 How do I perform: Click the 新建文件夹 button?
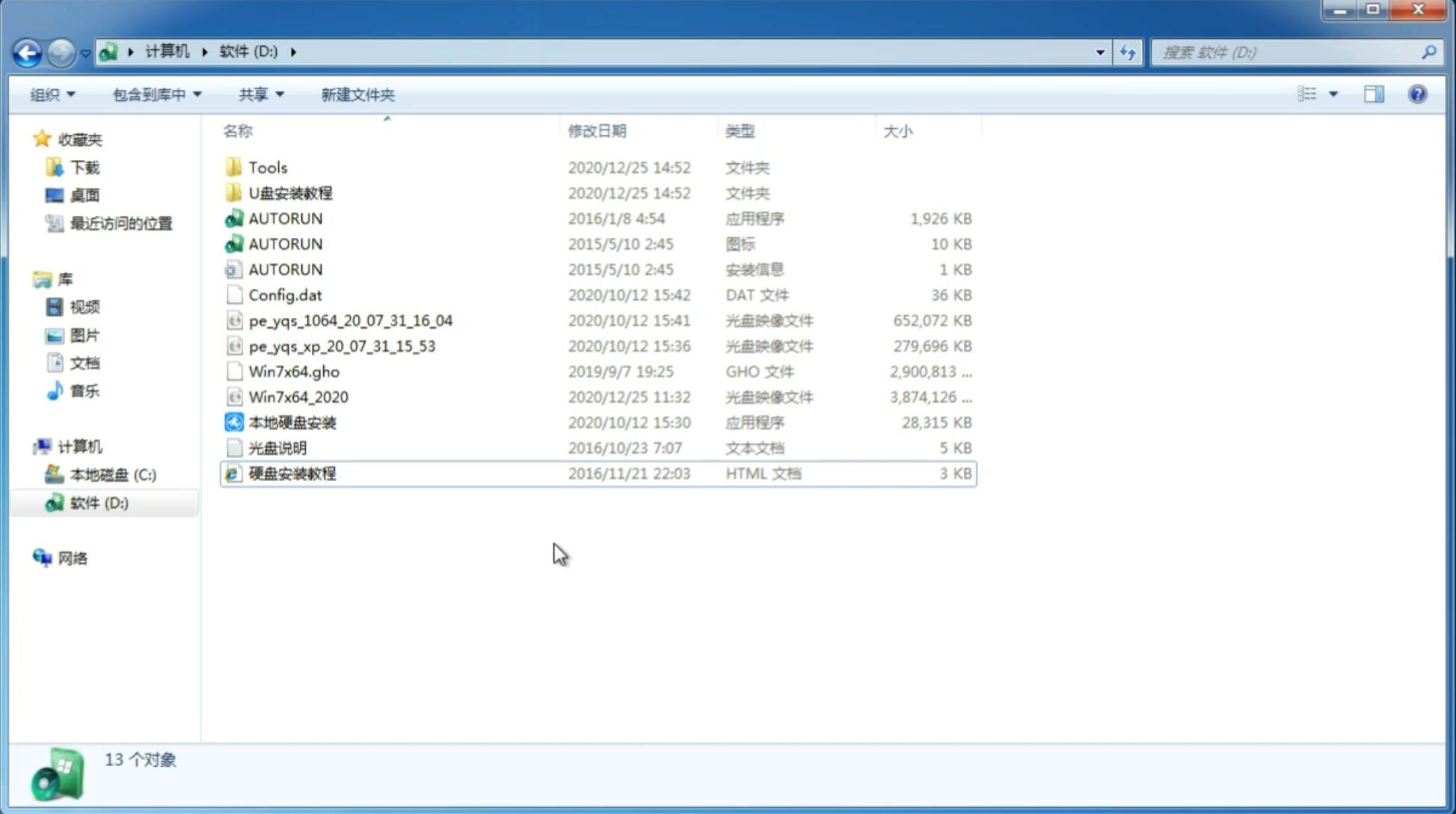(357, 93)
